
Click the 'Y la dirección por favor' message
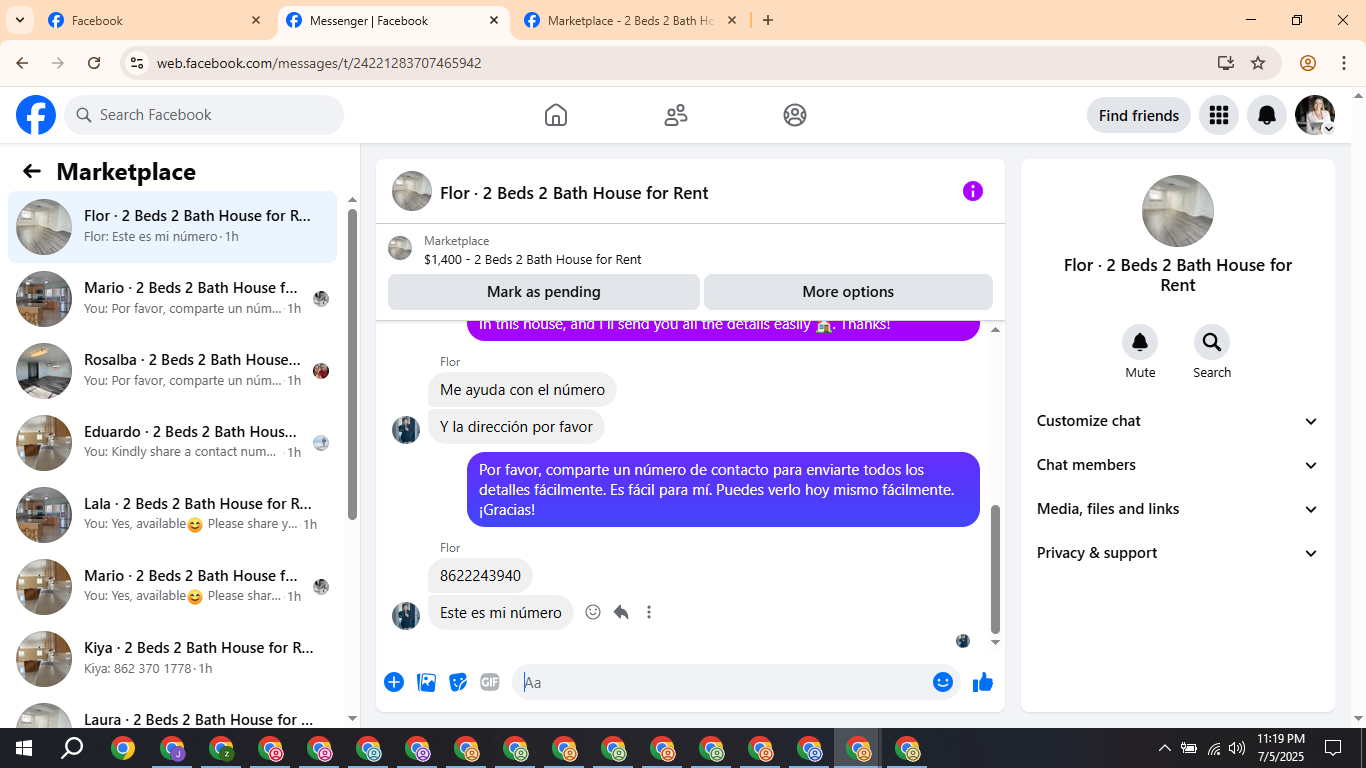click(x=516, y=427)
